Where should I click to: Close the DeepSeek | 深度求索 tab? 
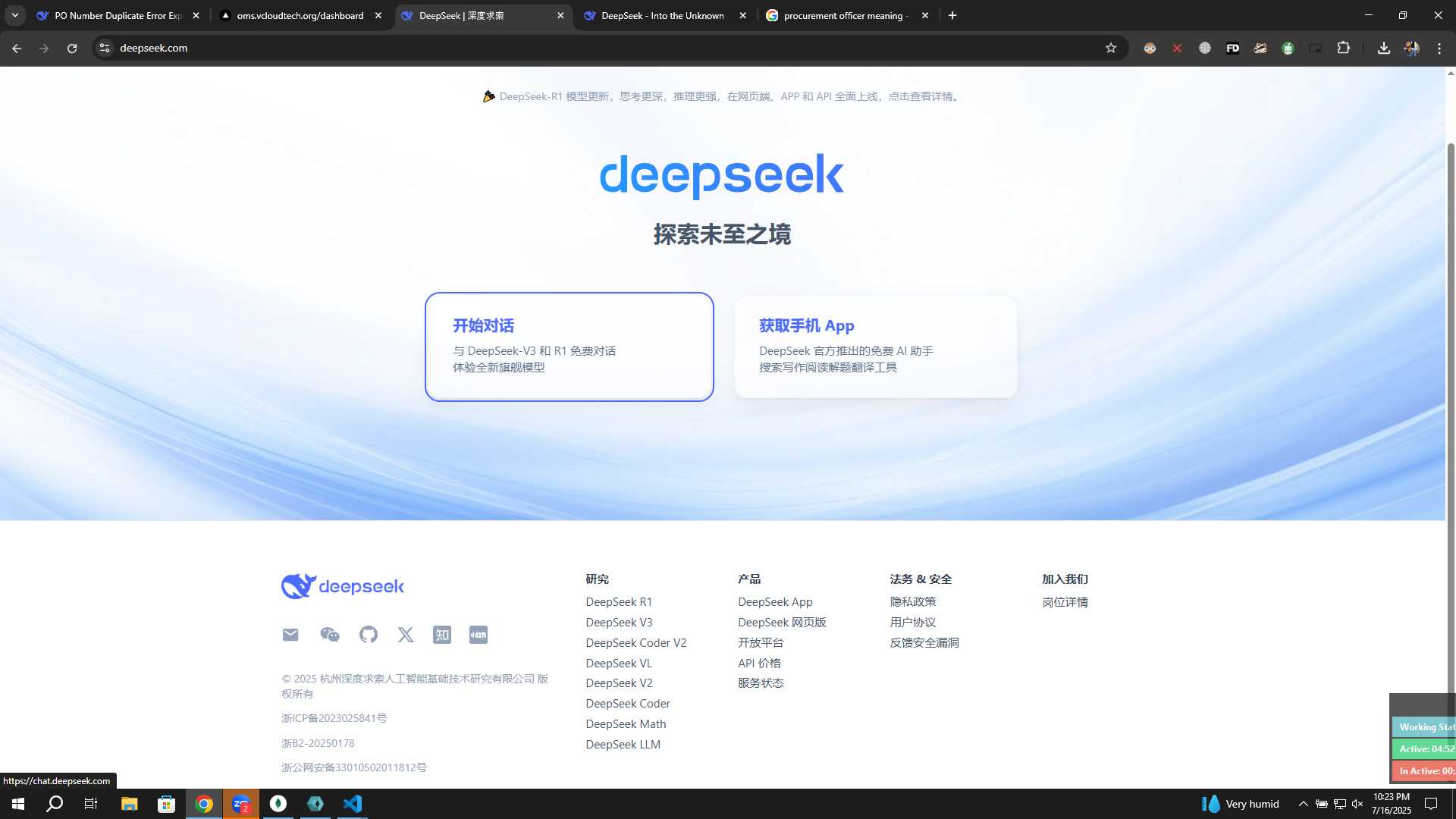[560, 15]
